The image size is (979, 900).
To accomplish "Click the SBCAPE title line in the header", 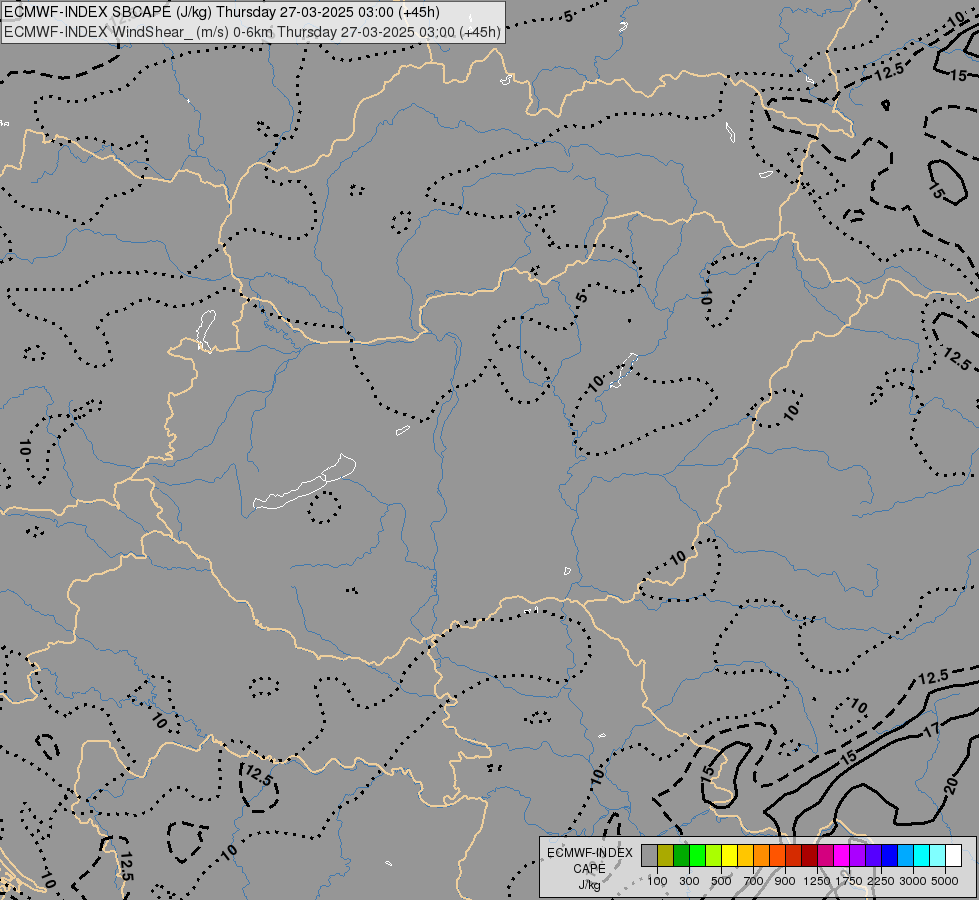I will pos(222,12).
